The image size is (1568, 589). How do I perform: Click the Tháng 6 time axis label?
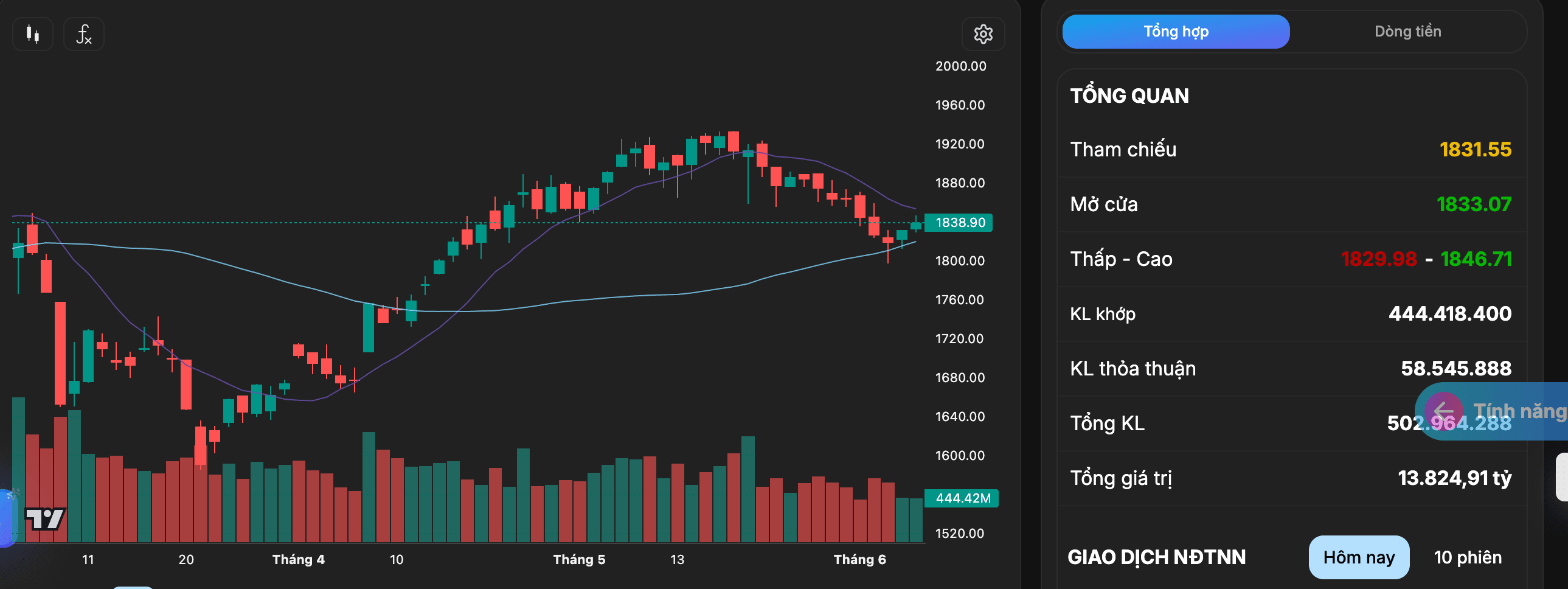859,560
